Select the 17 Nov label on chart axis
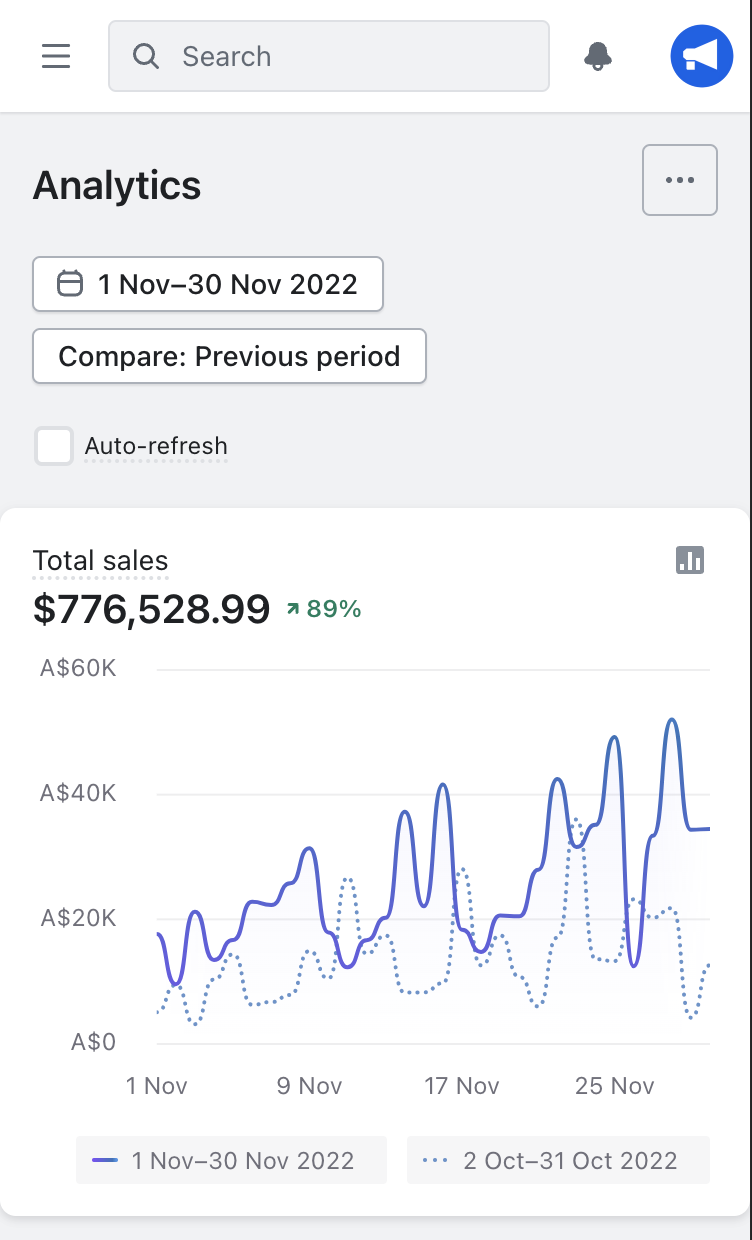The width and height of the screenshot is (752, 1240). pyautogui.click(x=461, y=1086)
